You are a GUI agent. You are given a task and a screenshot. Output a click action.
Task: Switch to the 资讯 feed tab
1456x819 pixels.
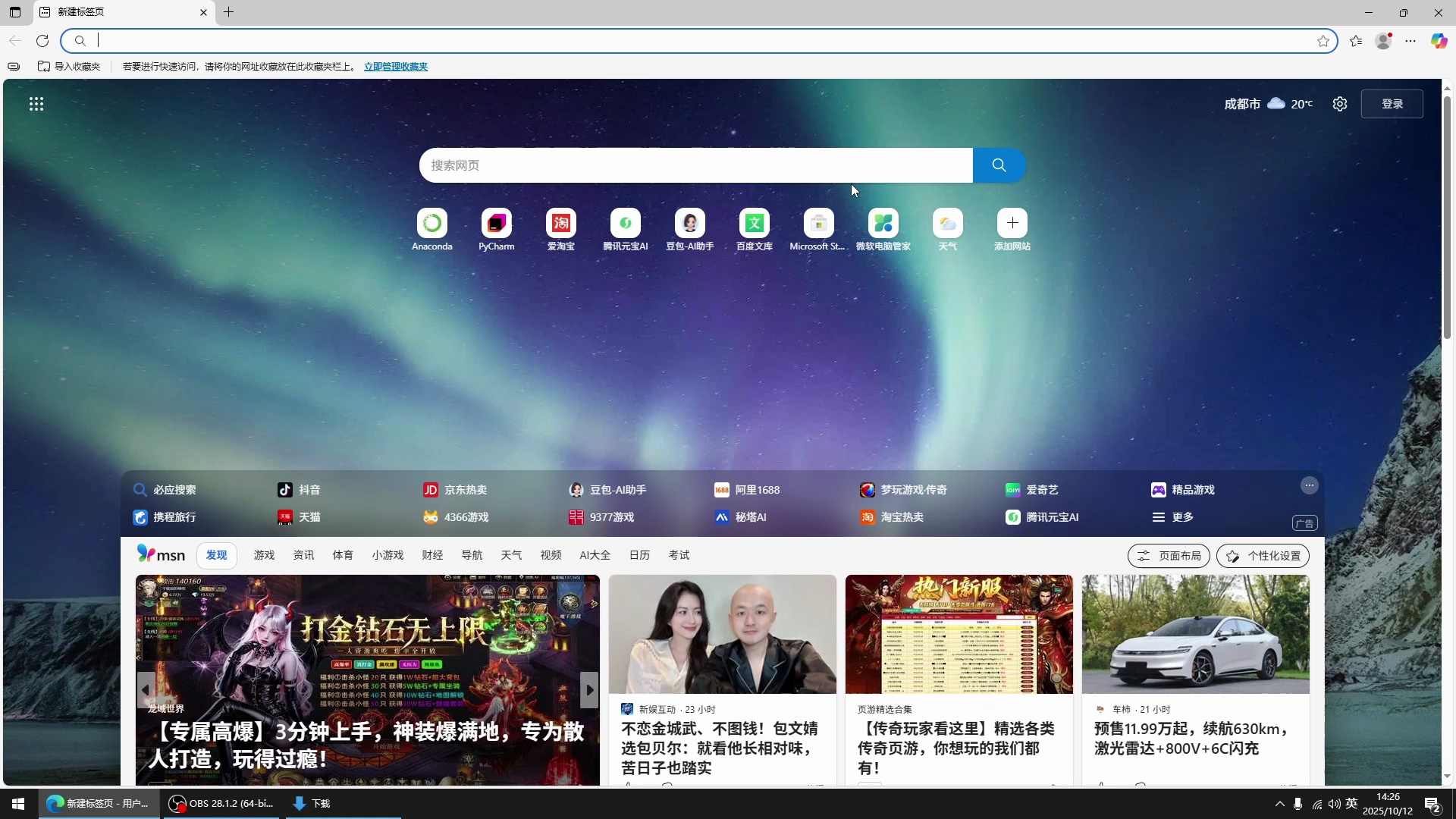pyautogui.click(x=303, y=555)
